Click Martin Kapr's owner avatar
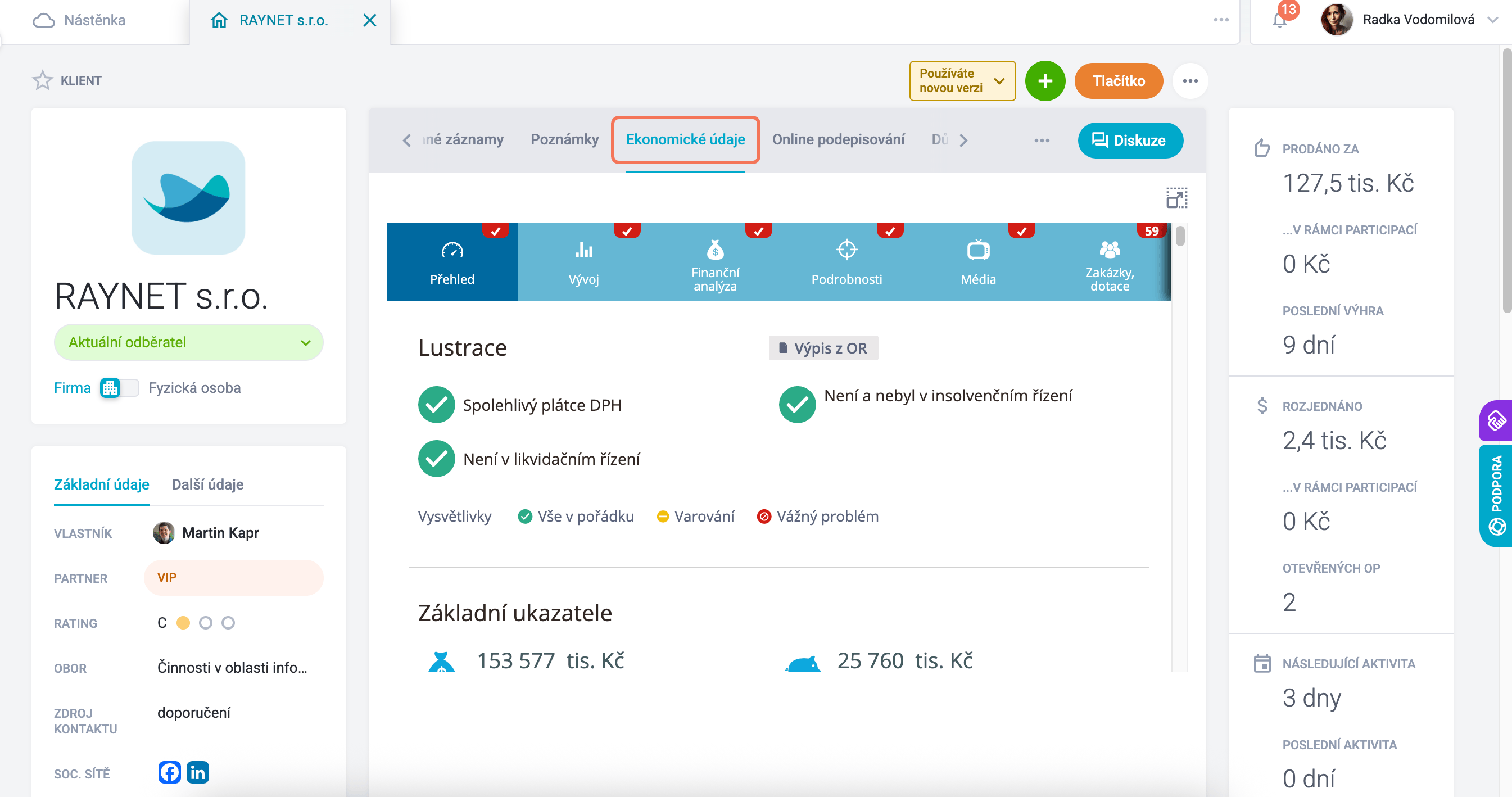This screenshot has height=797, width=1512. click(164, 533)
